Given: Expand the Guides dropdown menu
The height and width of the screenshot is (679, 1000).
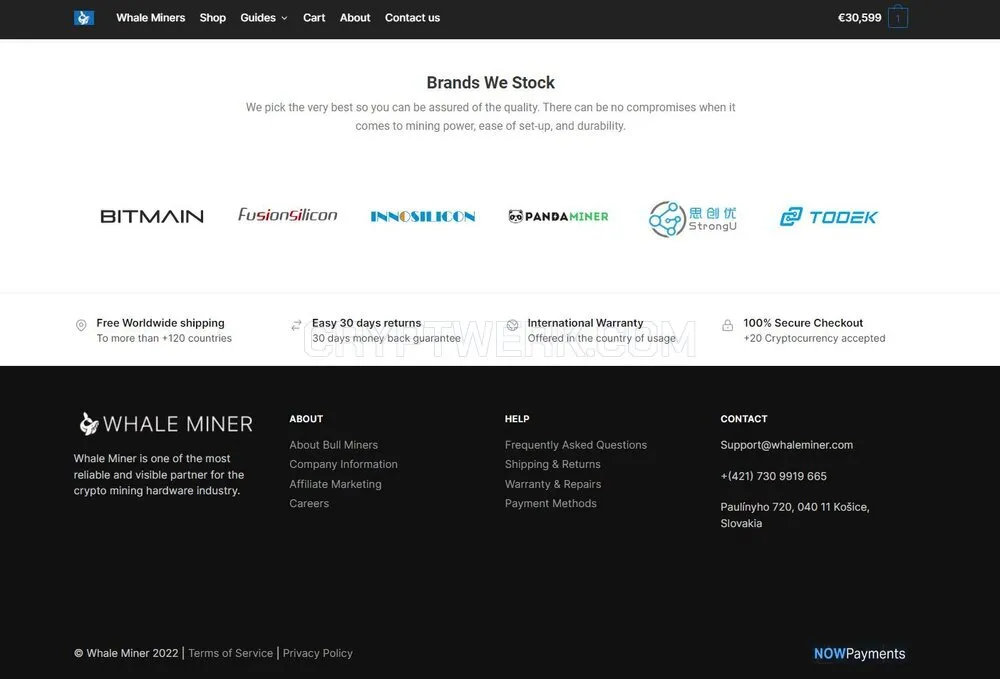Looking at the screenshot, I should (263, 18).
